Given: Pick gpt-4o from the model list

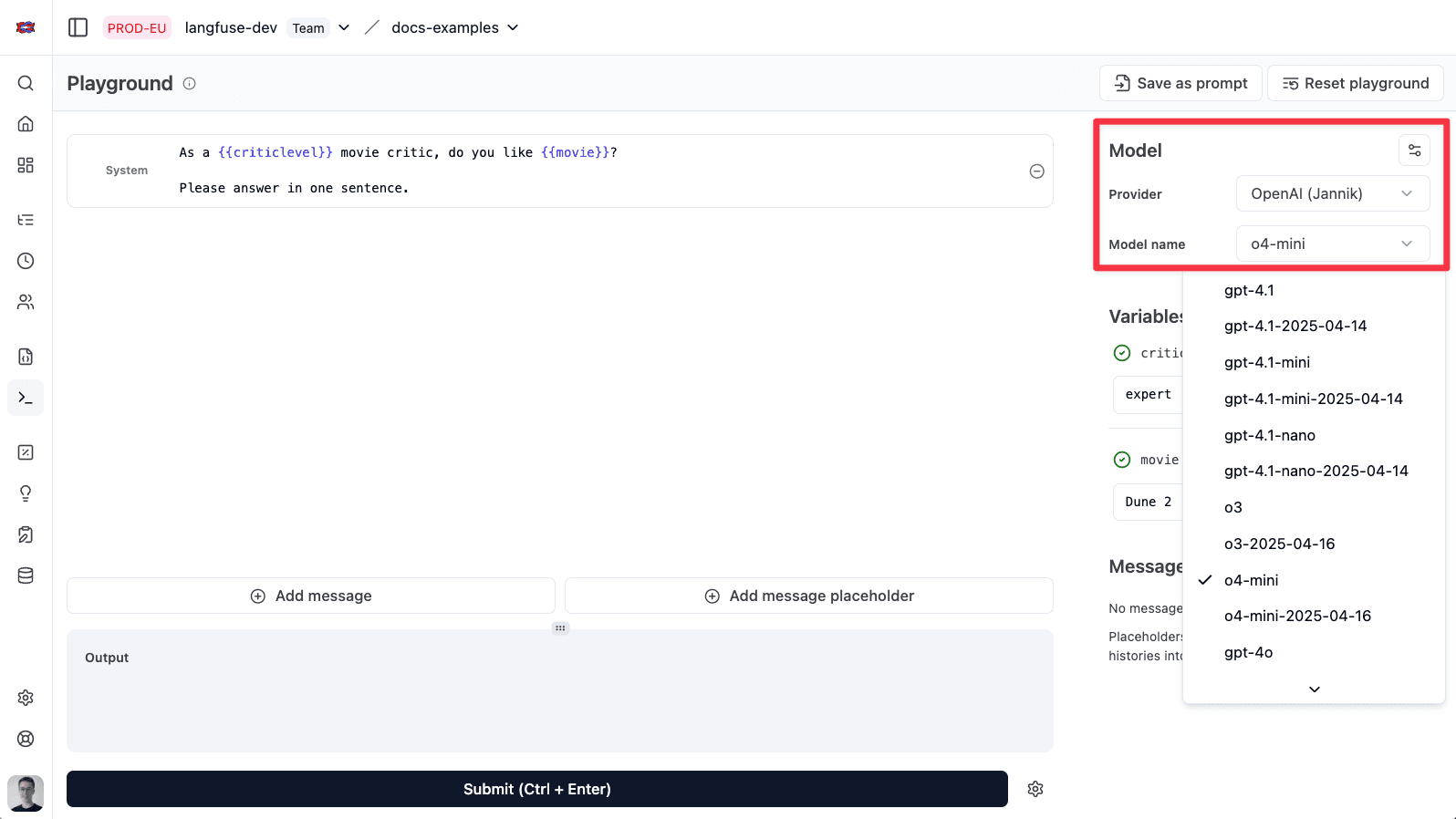Looking at the screenshot, I should (1248, 652).
